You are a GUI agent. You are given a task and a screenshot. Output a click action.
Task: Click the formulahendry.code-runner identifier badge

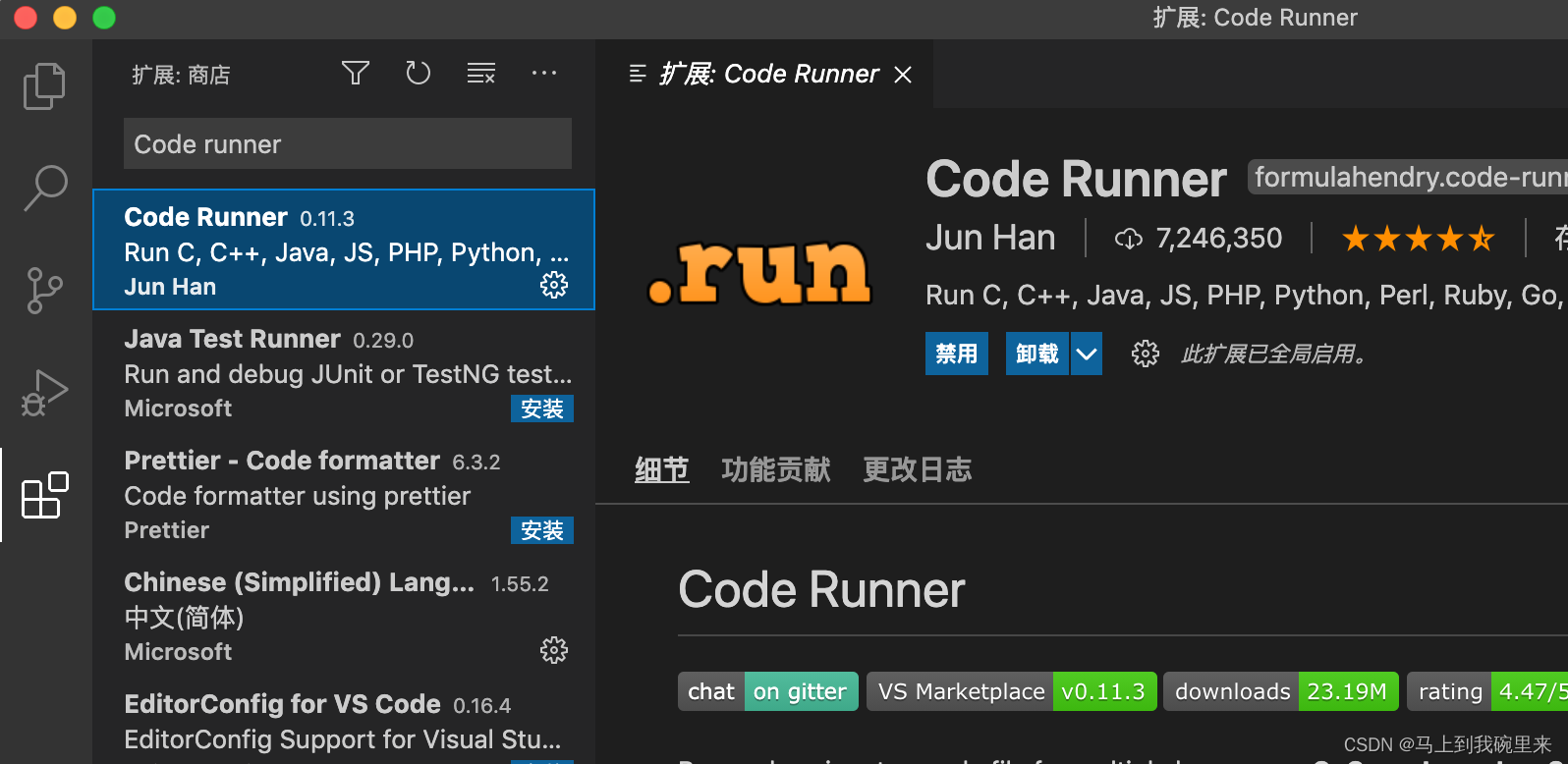click(1408, 177)
